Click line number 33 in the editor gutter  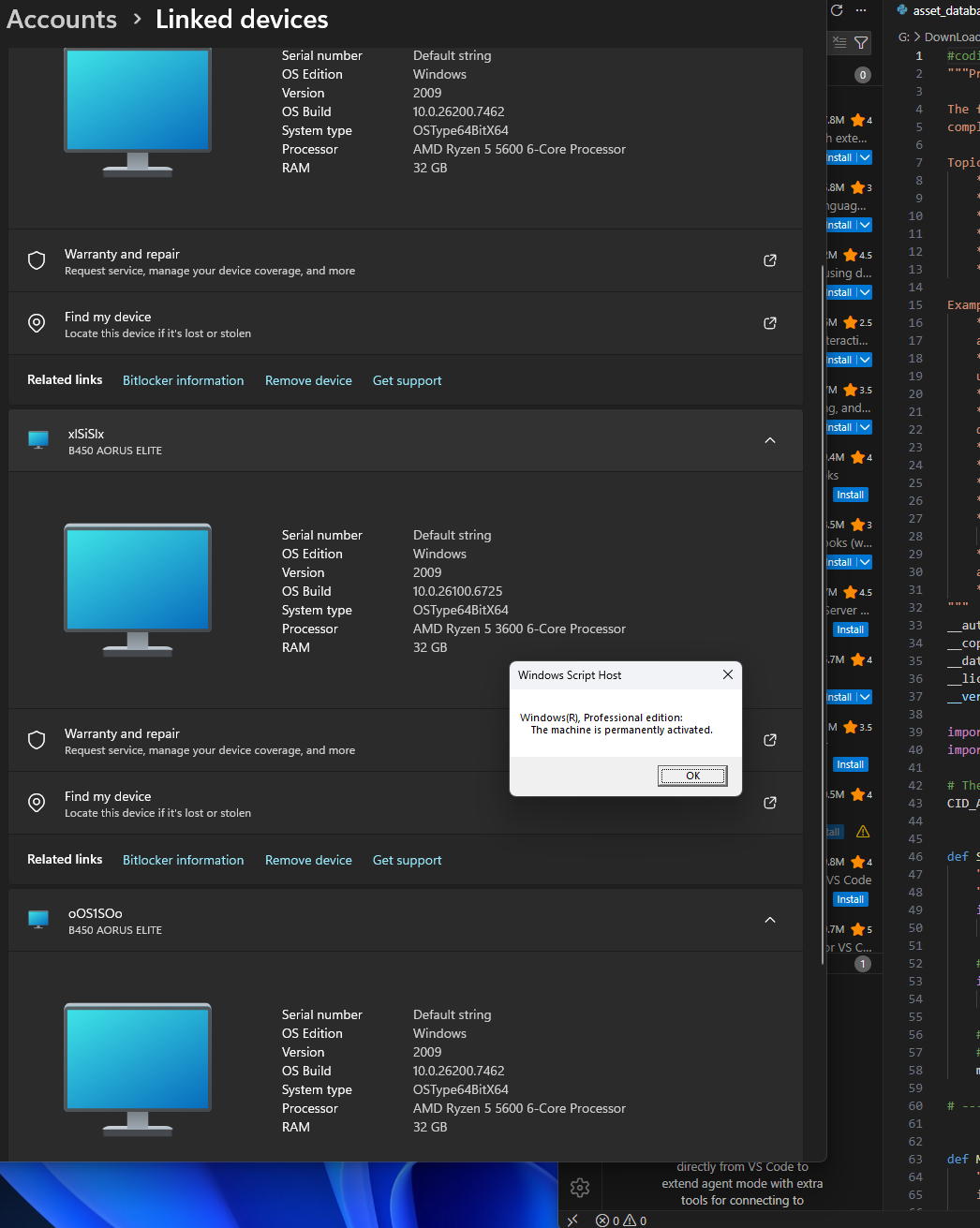[x=915, y=625]
